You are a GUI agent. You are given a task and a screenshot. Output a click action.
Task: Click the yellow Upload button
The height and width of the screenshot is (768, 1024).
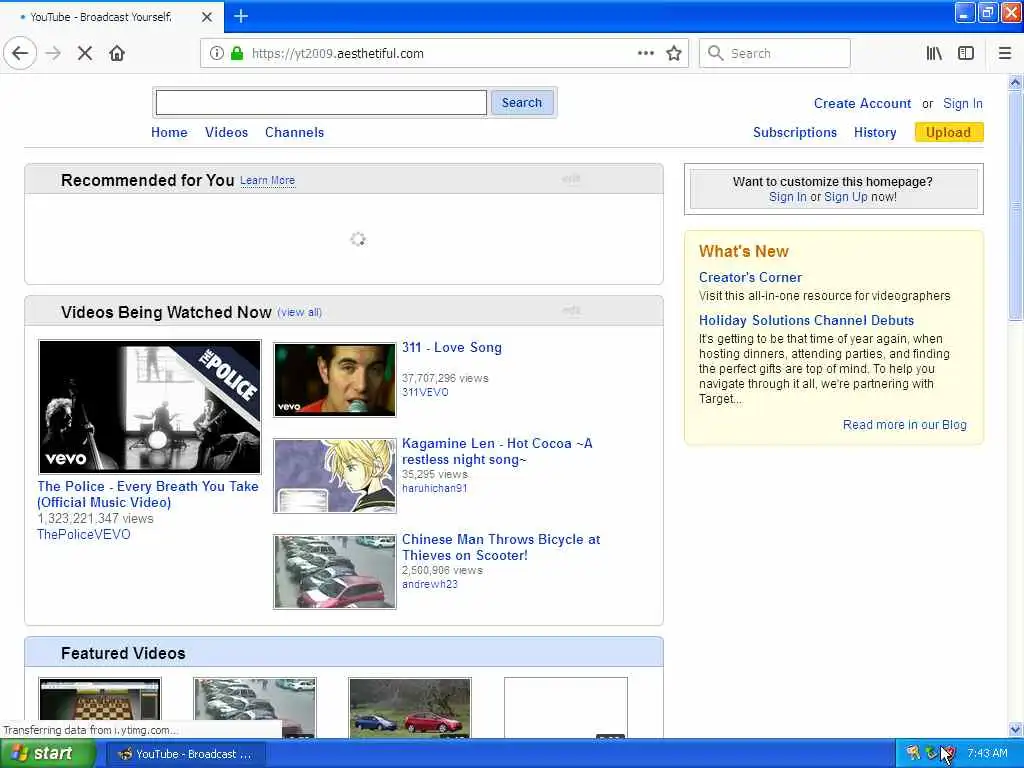[x=949, y=133]
